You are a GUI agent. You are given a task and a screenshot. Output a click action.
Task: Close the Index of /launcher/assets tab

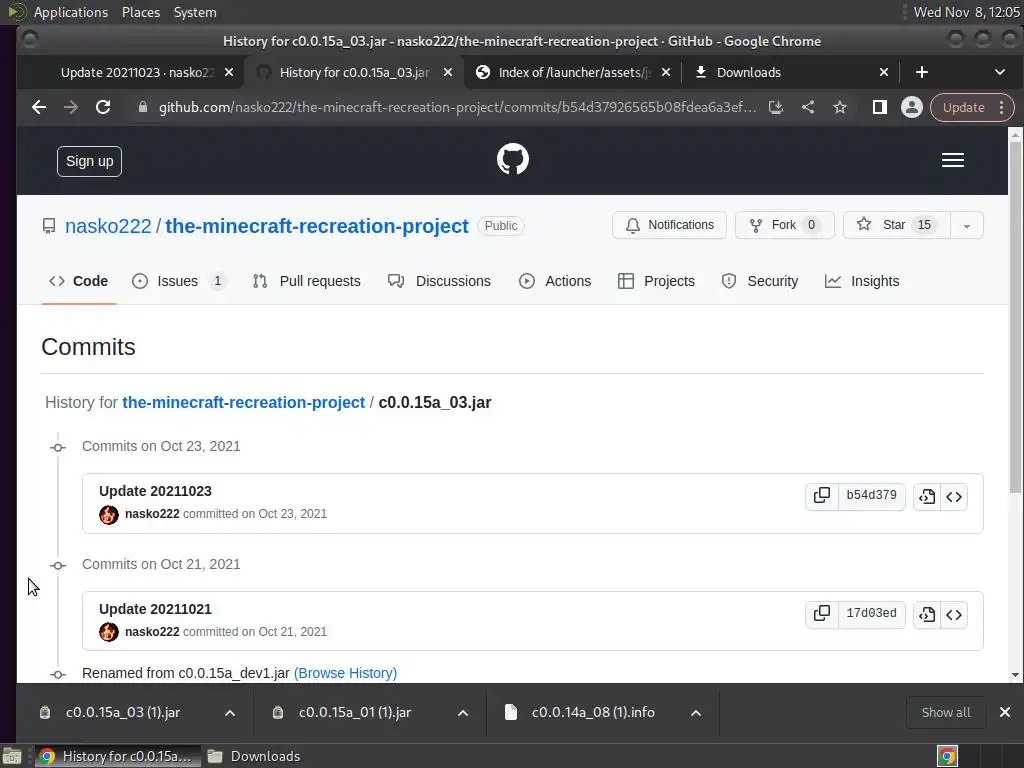pyautogui.click(x=665, y=72)
